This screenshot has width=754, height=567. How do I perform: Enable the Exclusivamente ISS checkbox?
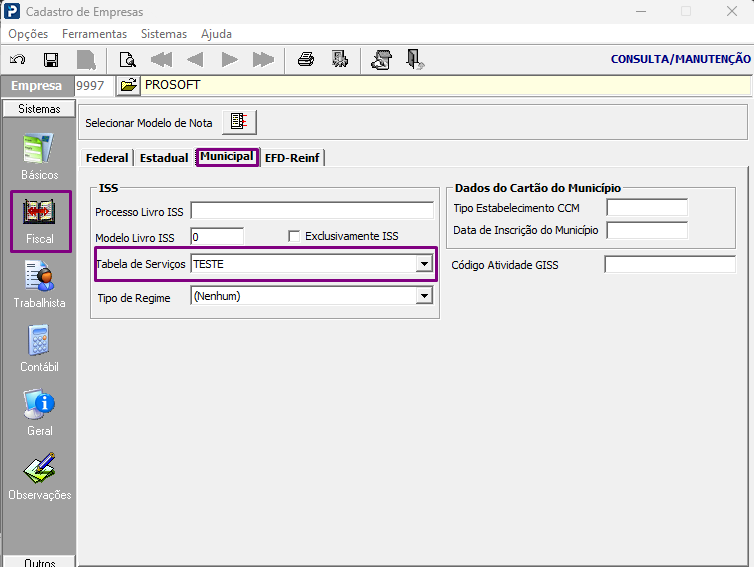tap(294, 236)
